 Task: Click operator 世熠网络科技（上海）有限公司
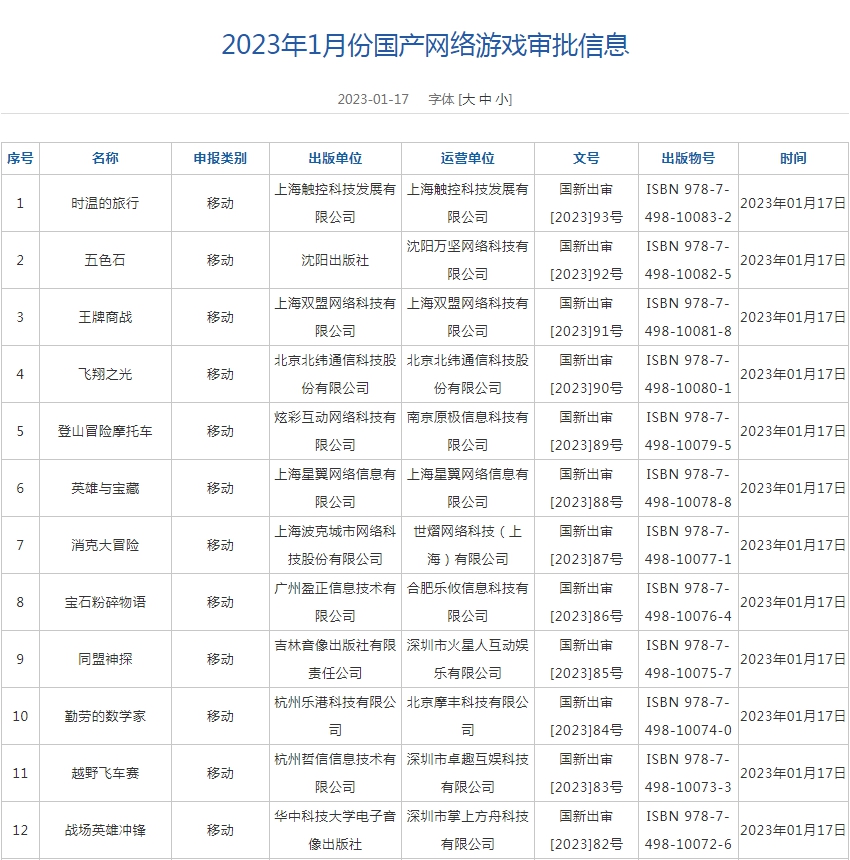click(468, 546)
